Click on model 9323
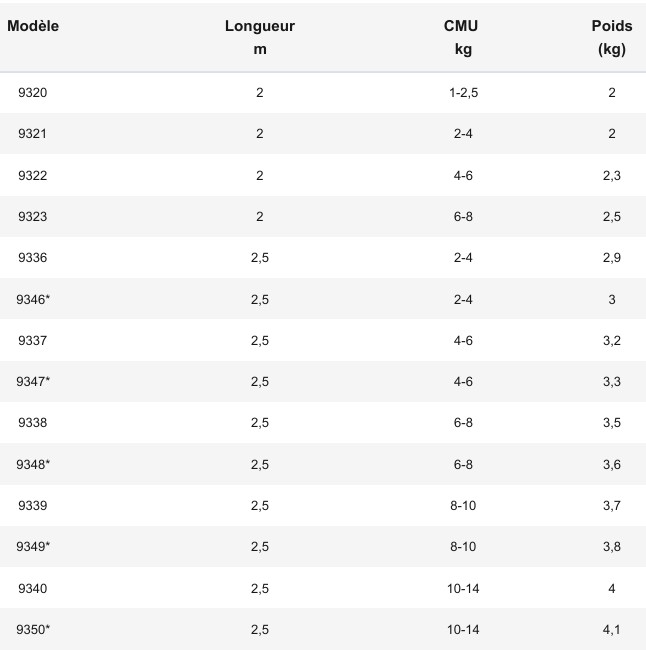The width and height of the screenshot is (646, 652). [x=32, y=217]
